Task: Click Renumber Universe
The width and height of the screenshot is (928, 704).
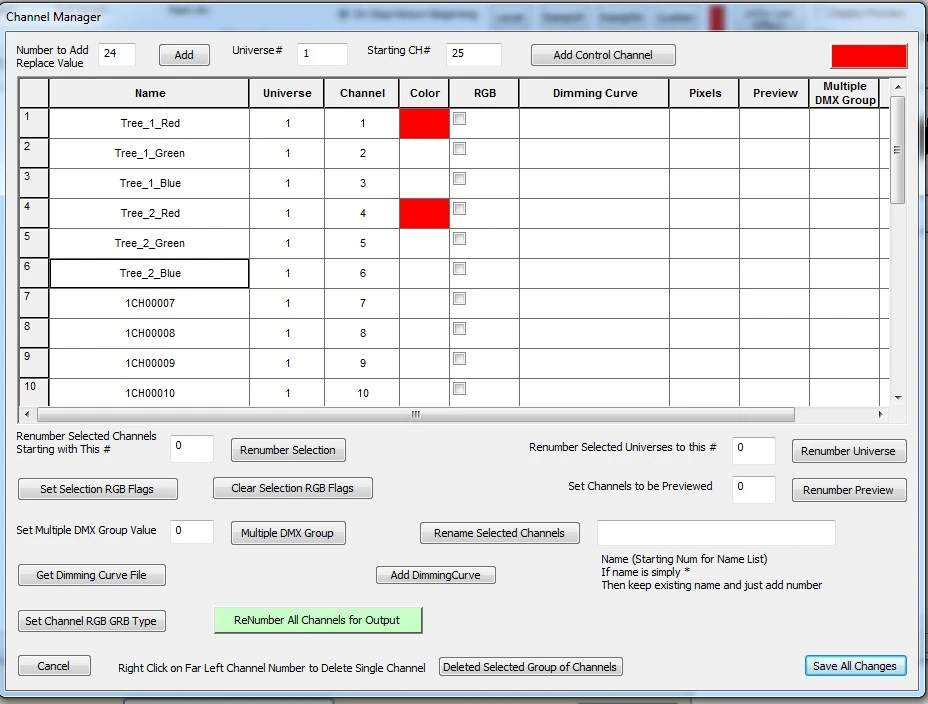Action: tap(849, 451)
